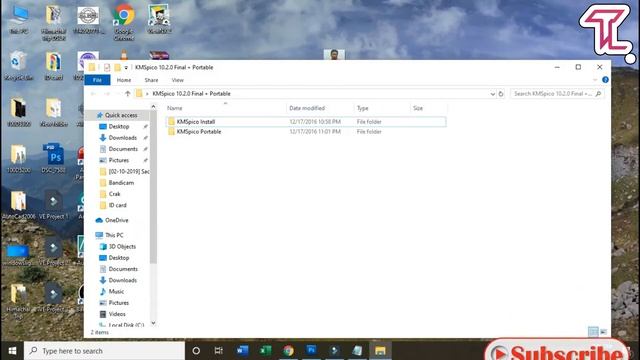The image size is (640, 360).
Task: Open the Explorer help icon
Action: tap(605, 80)
